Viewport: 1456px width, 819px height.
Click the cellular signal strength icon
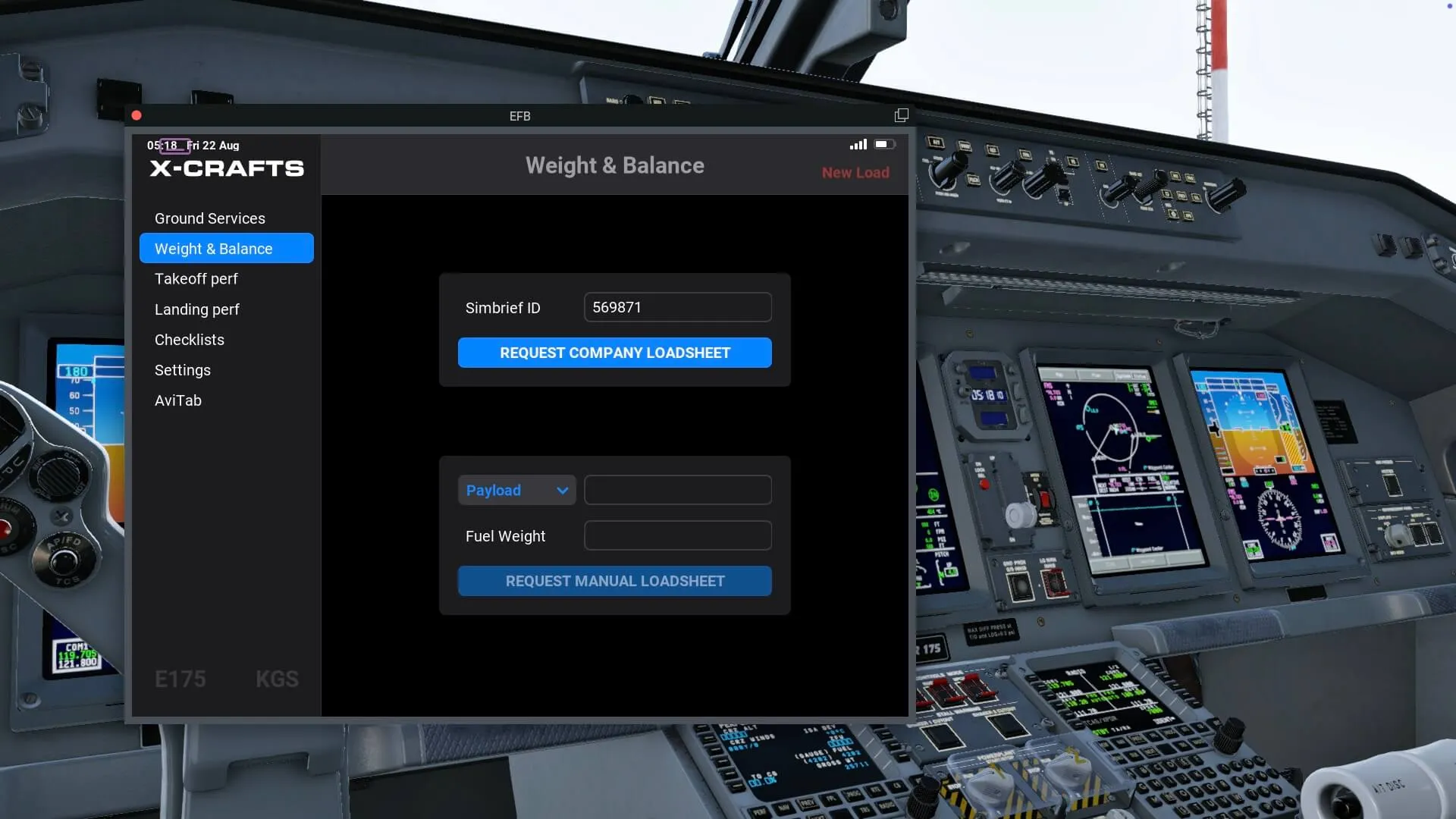tap(858, 144)
